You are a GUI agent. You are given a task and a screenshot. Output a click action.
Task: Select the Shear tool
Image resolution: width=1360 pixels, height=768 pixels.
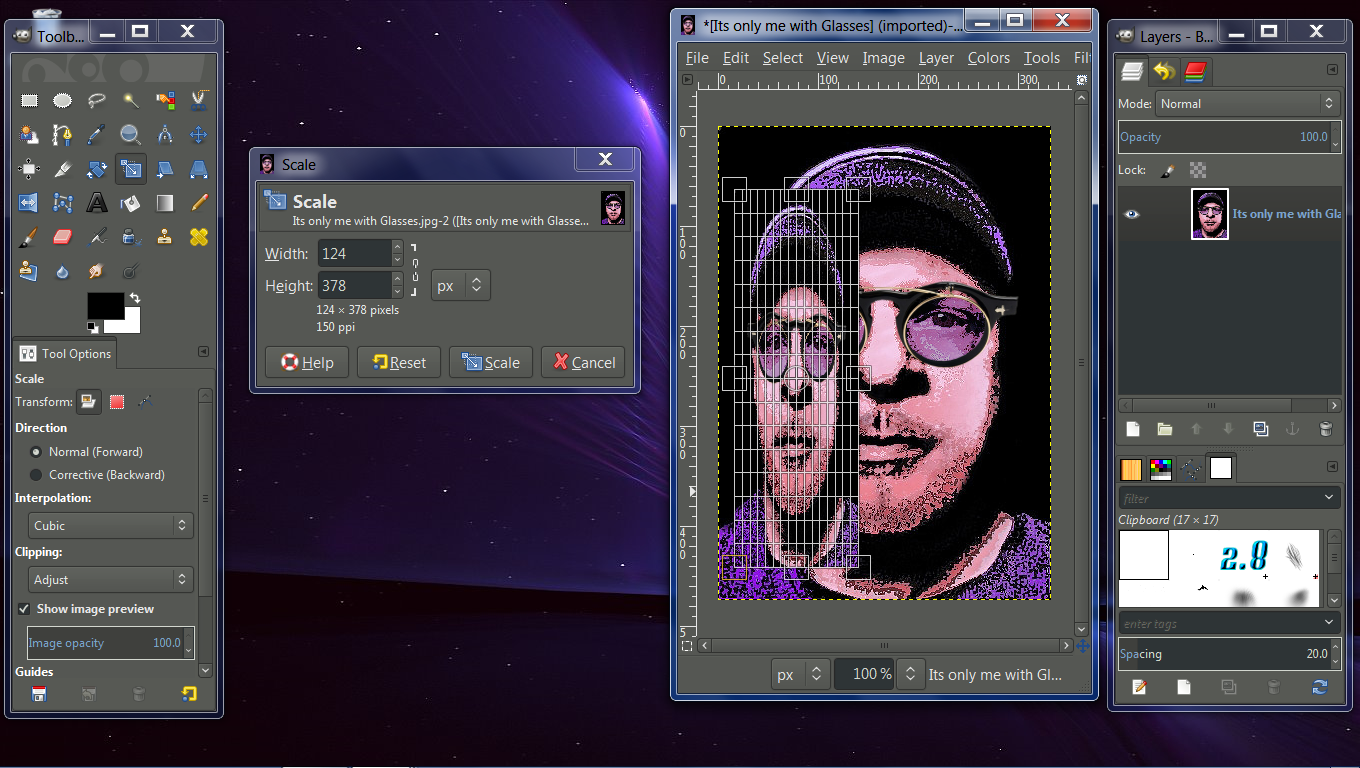(165, 169)
